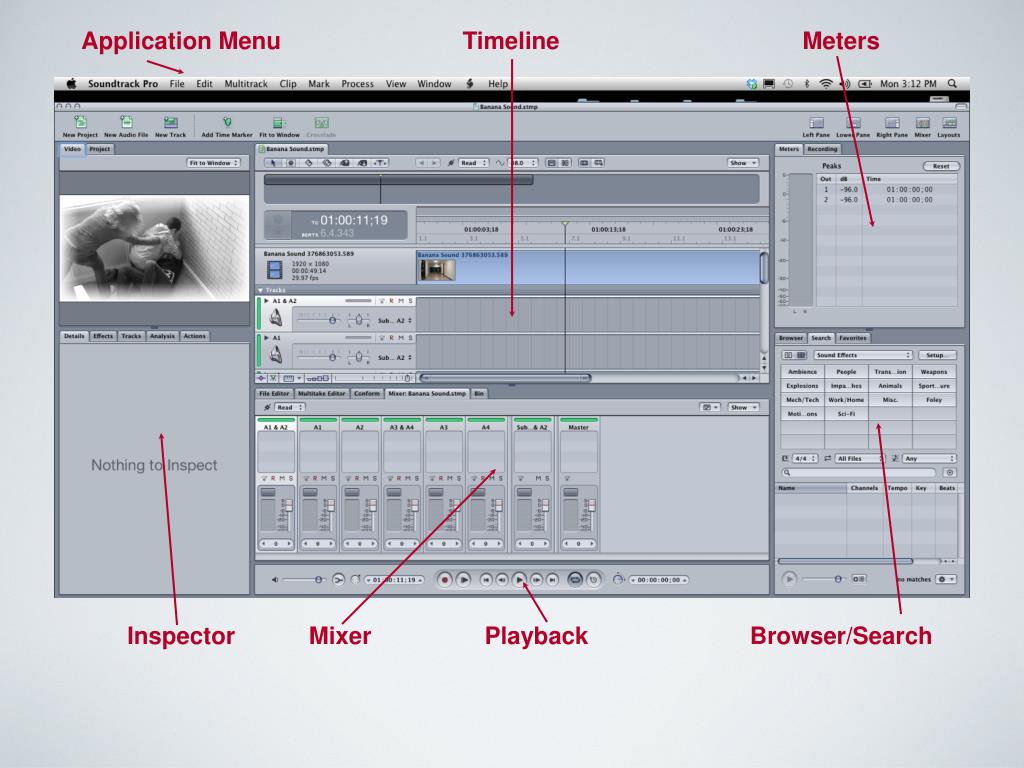Viewport: 1024px width, 768px height.
Task: Click the Master channel fader in mixer
Action: [x=590, y=505]
